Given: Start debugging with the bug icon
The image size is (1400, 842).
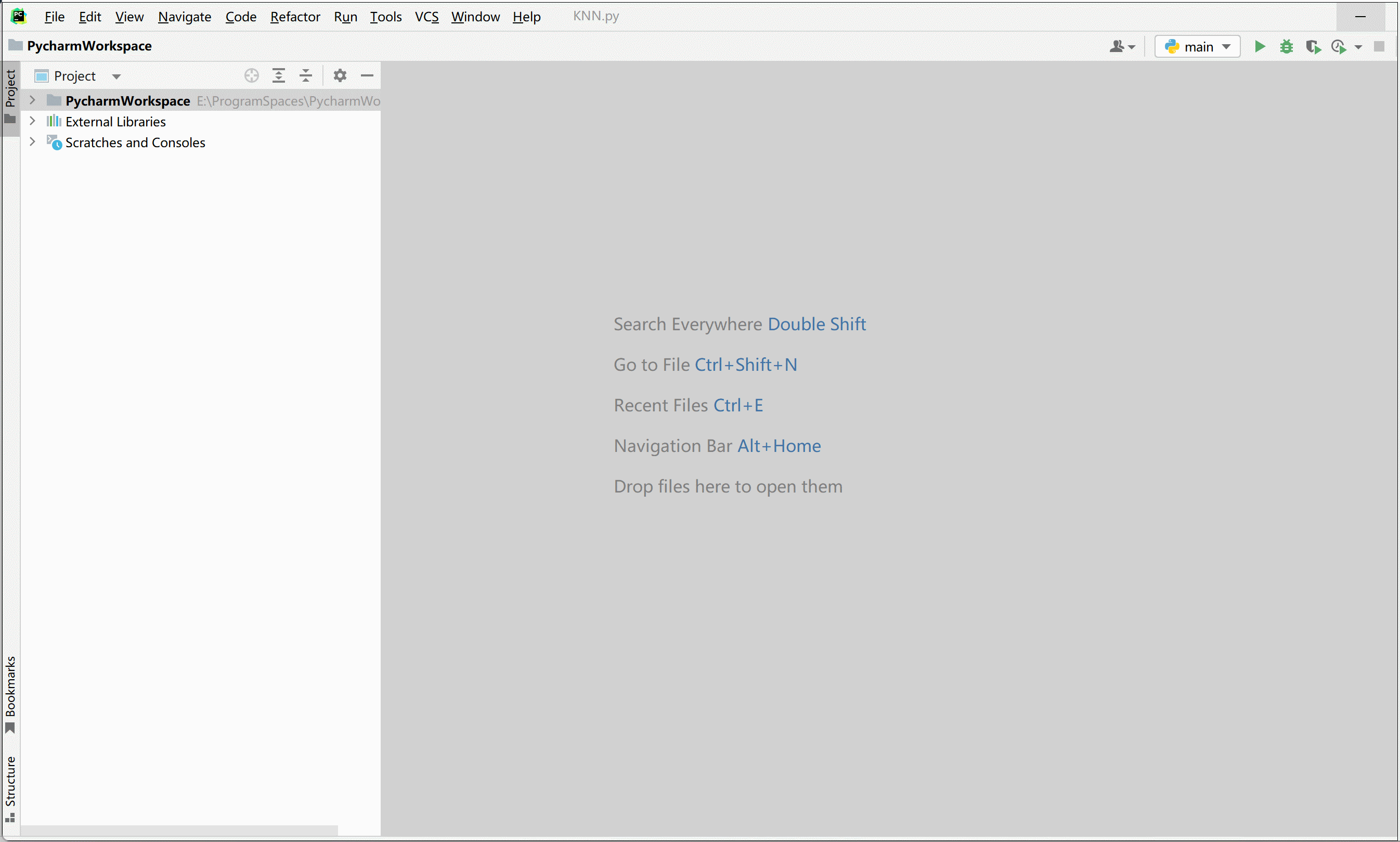Looking at the screenshot, I should (x=1286, y=46).
